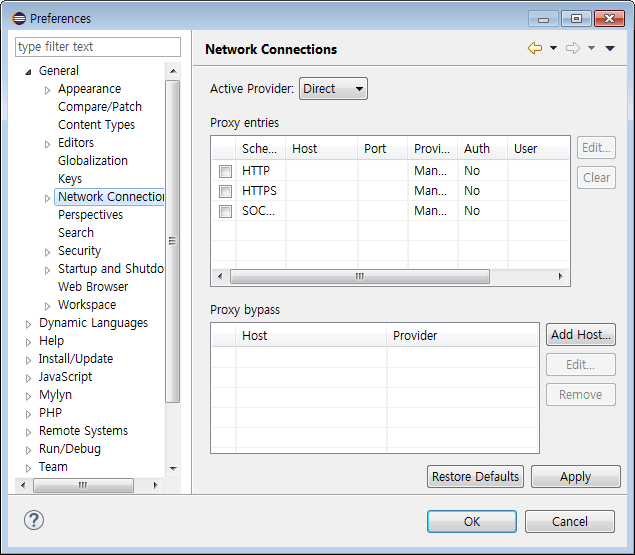Select Search preference page
Screen dimensions: 635x555
(x=76, y=233)
